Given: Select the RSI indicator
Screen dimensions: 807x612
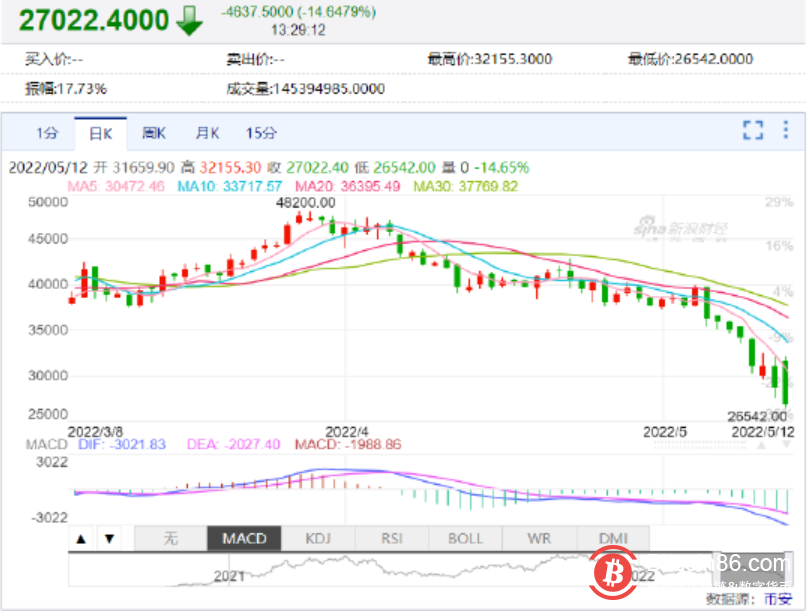Looking at the screenshot, I should pos(391,538).
